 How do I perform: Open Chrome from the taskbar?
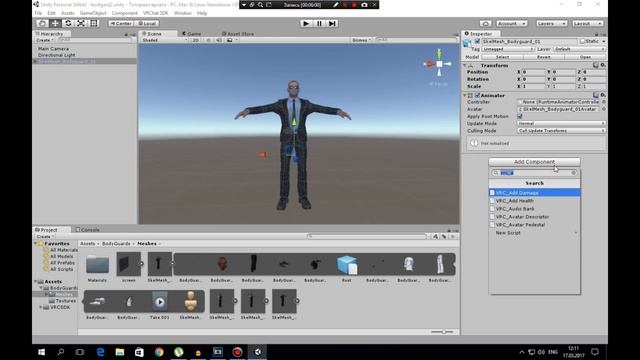coord(159,352)
